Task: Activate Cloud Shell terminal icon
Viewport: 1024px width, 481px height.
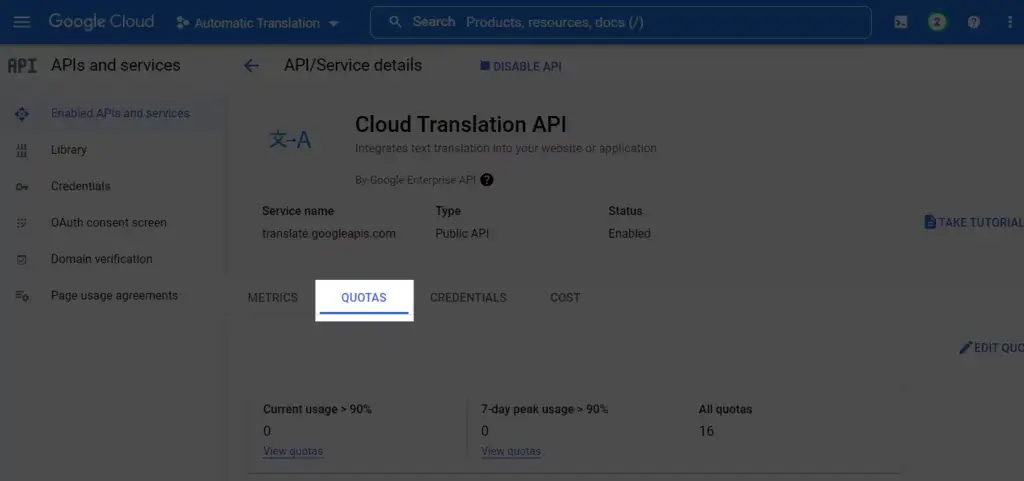Action: tap(901, 22)
